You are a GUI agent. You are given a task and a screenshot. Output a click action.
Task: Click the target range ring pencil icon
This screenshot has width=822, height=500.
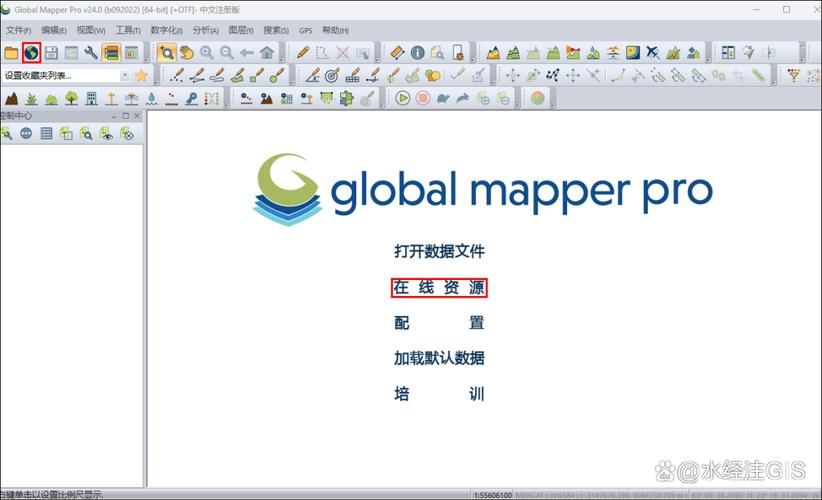pyautogui.click(x=332, y=75)
